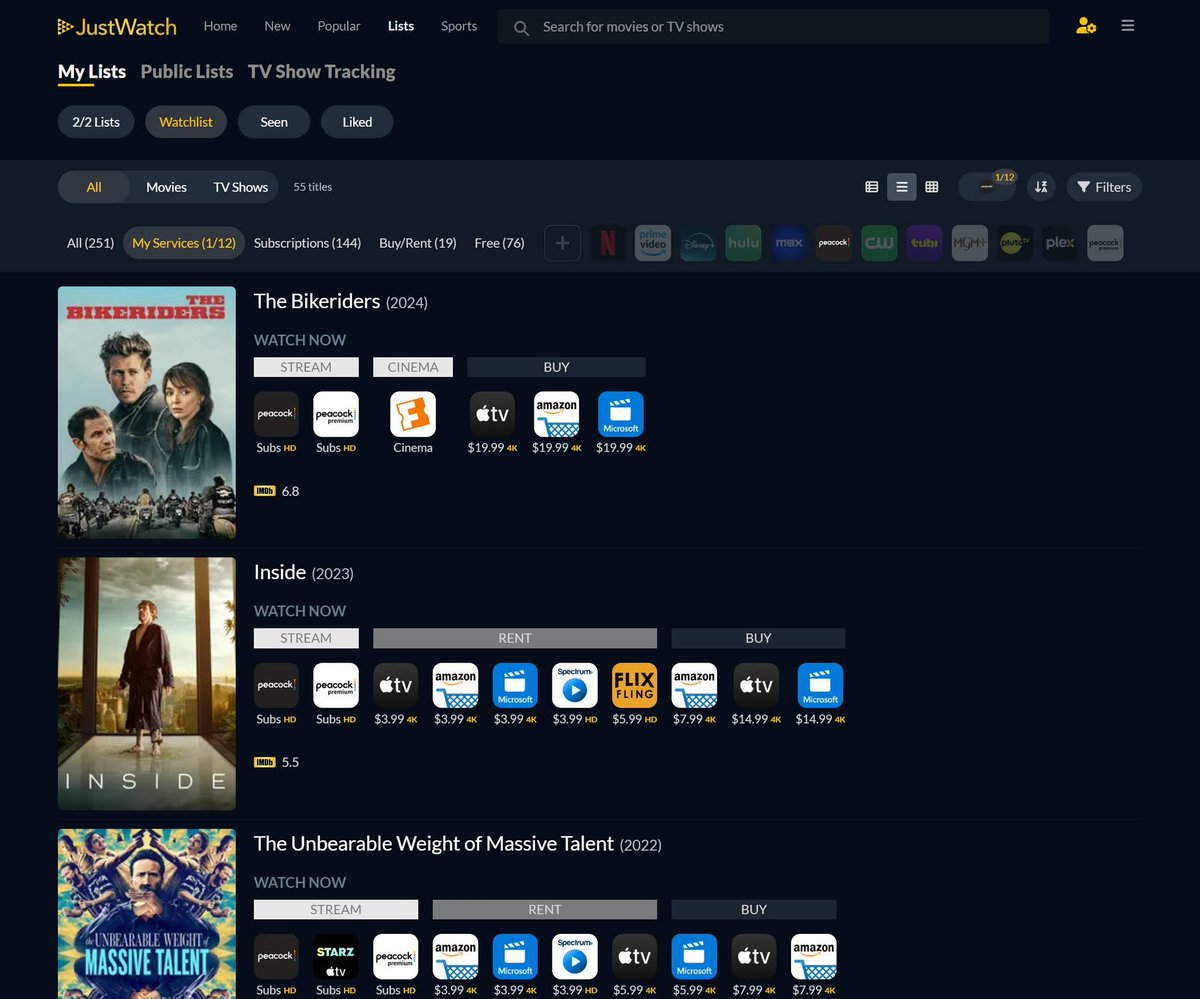Open the Public Lists tab

[187, 72]
